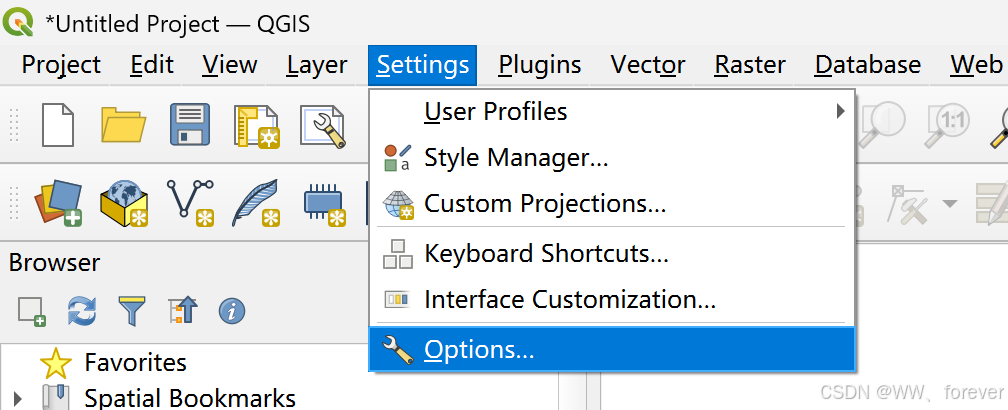Open the Raster menu
Viewport: 1008px width, 410px height.
[750, 65]
